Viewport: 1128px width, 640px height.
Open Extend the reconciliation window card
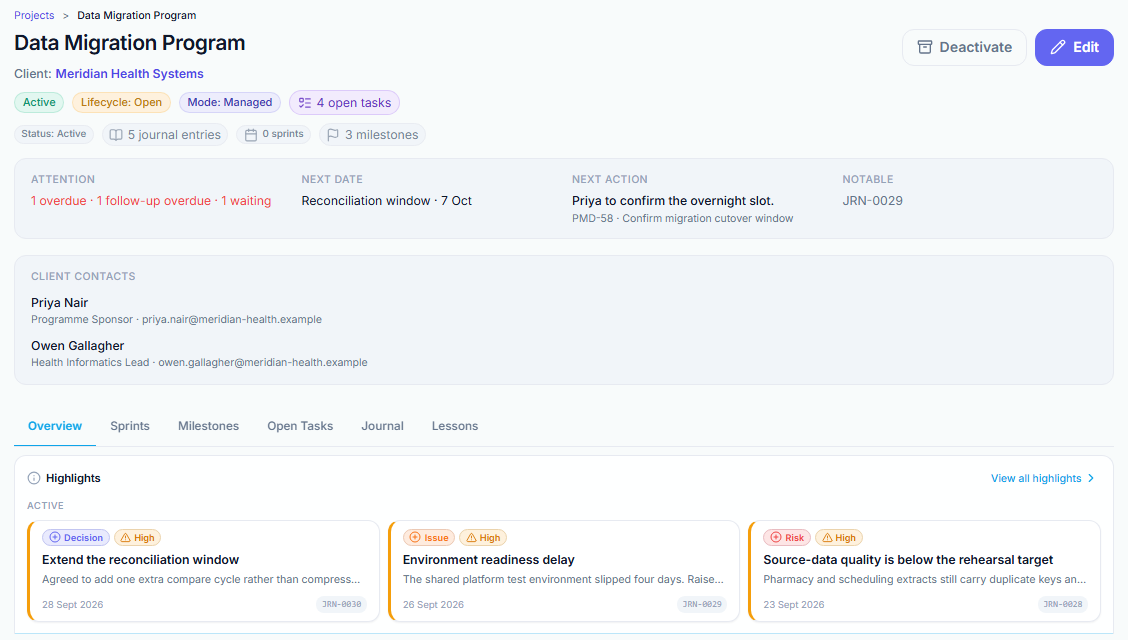204,571
